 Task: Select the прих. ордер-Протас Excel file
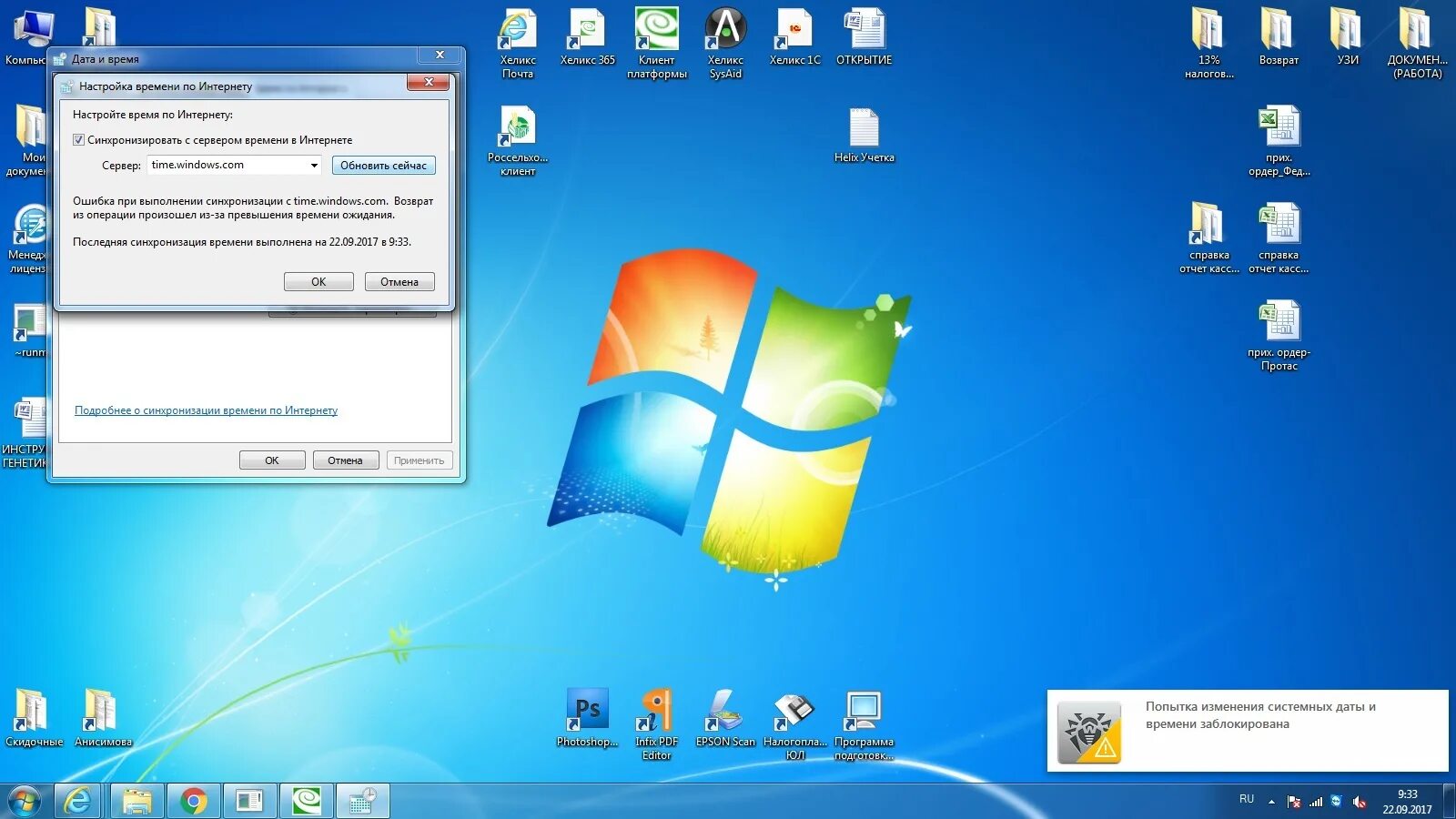pos(1279,336)
